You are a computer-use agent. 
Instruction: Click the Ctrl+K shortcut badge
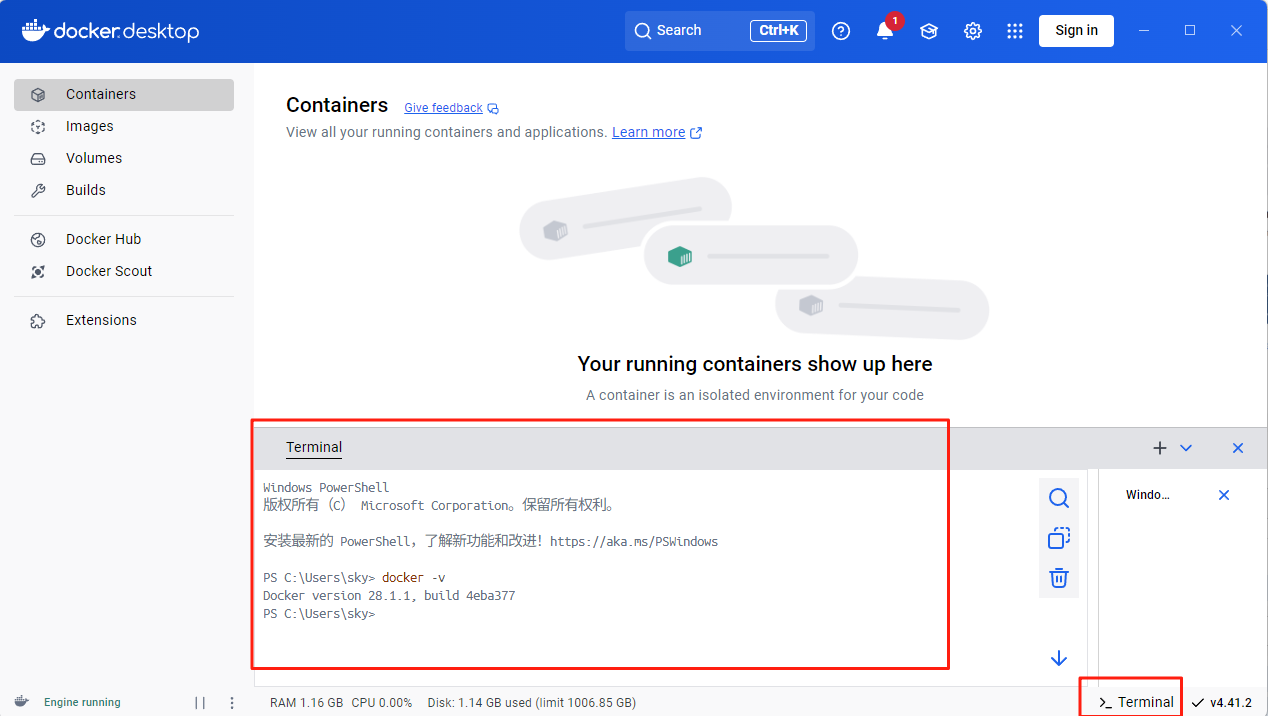coord(778,30)
